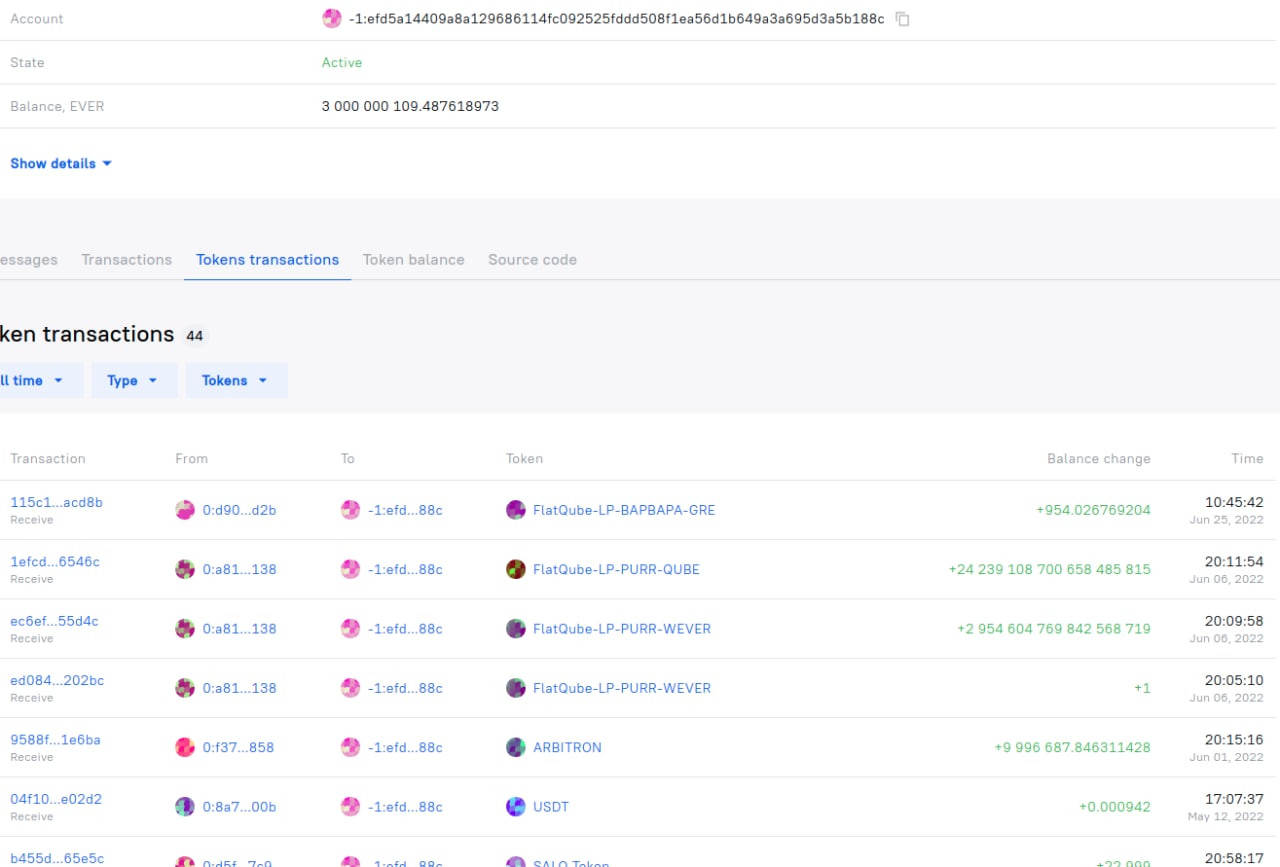
Task: Click the 0:f37...858 sender avatar icon
Action: pyautogui.click(x=185, y=747)
